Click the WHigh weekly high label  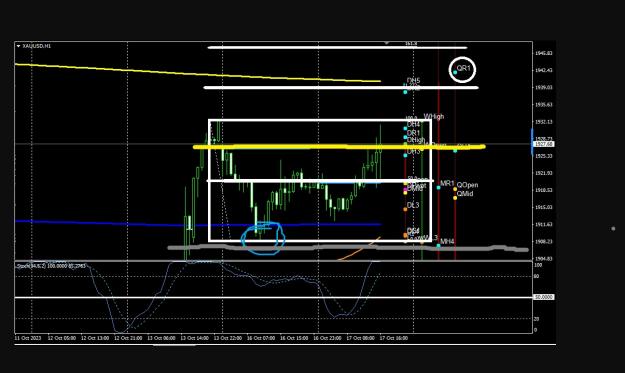(x=434, y=116)
